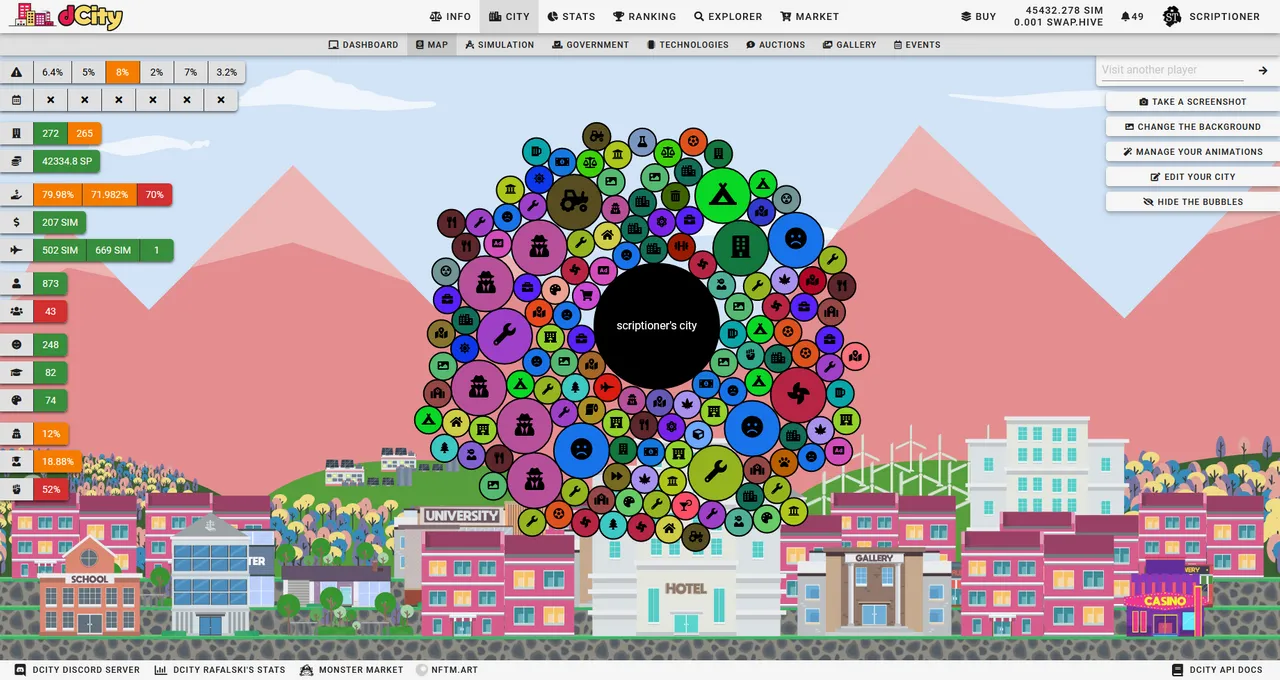Open the Scriptioner account menu

tap(1211, 17)
